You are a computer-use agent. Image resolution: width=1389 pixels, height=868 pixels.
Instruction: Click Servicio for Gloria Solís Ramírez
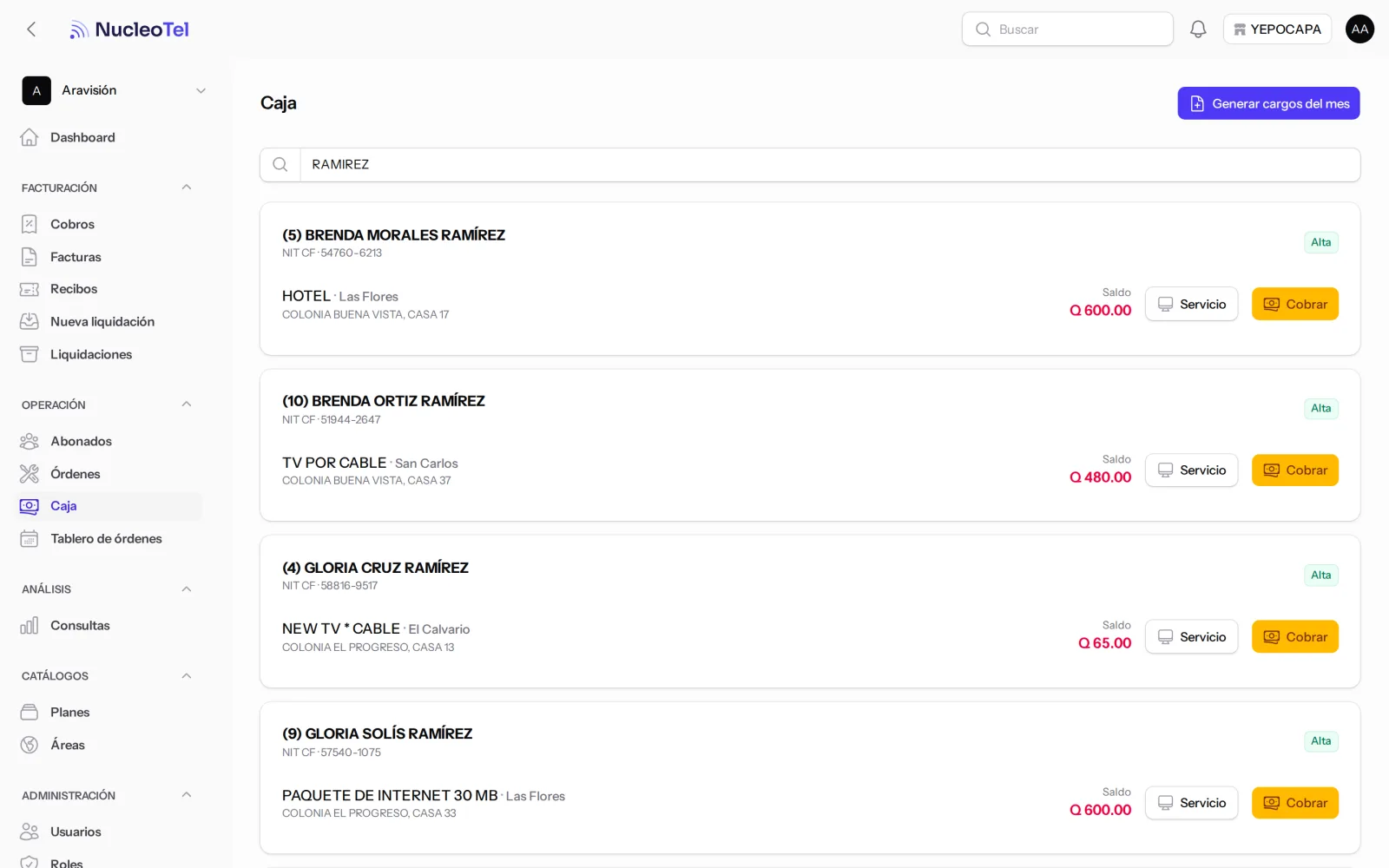tap(1191, 803)
